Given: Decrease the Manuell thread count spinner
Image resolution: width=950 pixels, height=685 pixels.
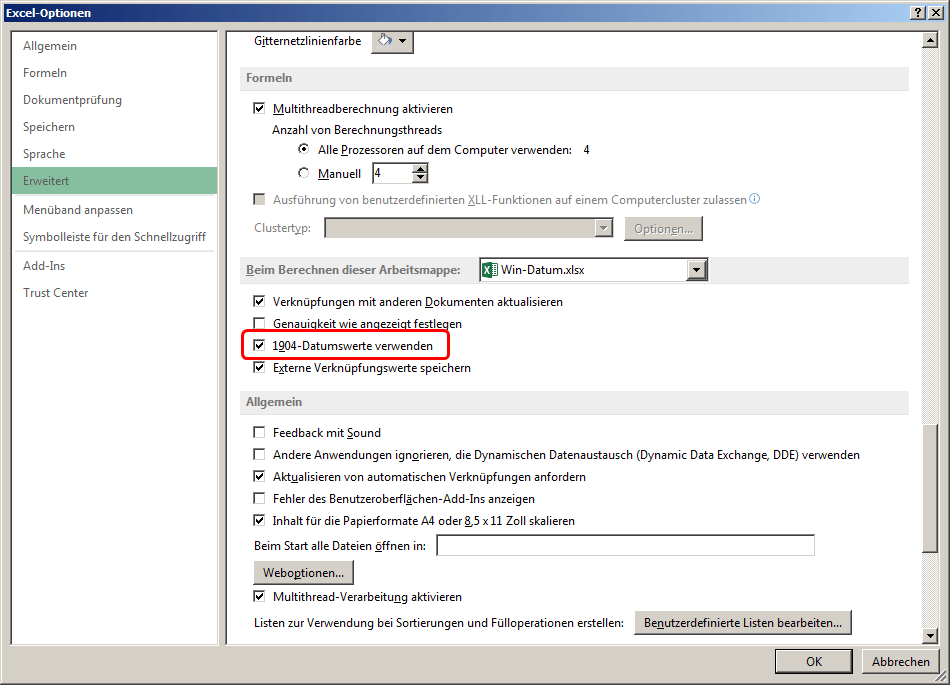Looking at the screenshot, I should [420, 178].
